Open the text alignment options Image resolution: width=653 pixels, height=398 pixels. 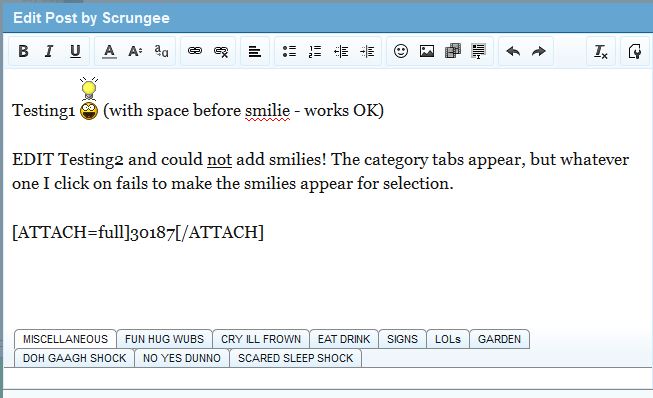pyautogui.click(x=254, y=51)
